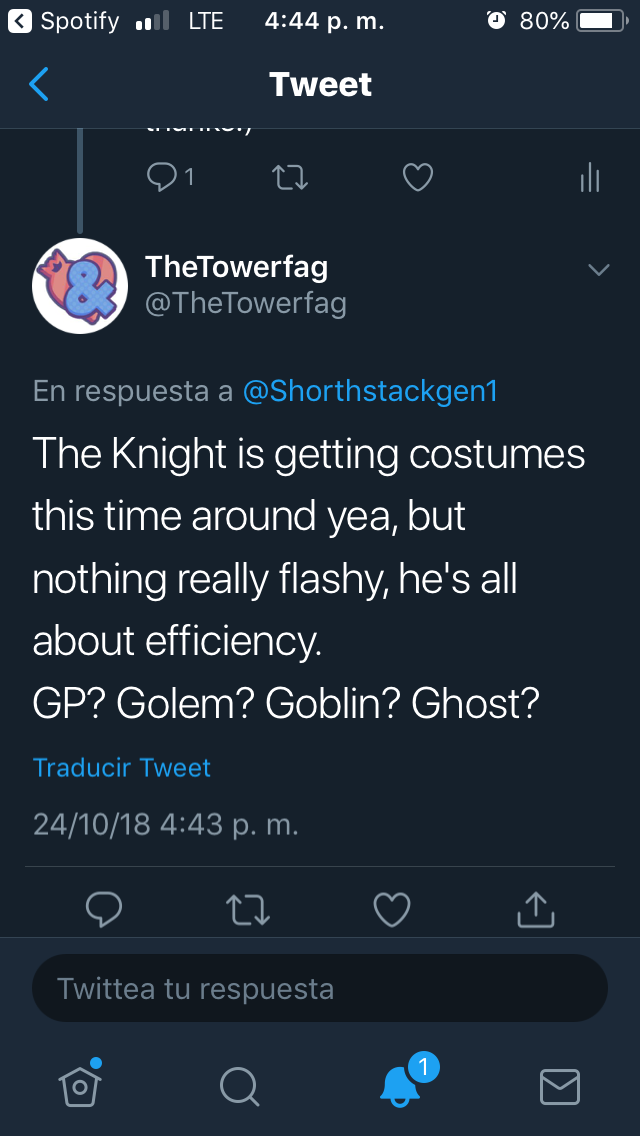This screenshot has height=1136, width=640.
Task: Open @Shorthstackgen1 mention link
Action: (370, 391)
